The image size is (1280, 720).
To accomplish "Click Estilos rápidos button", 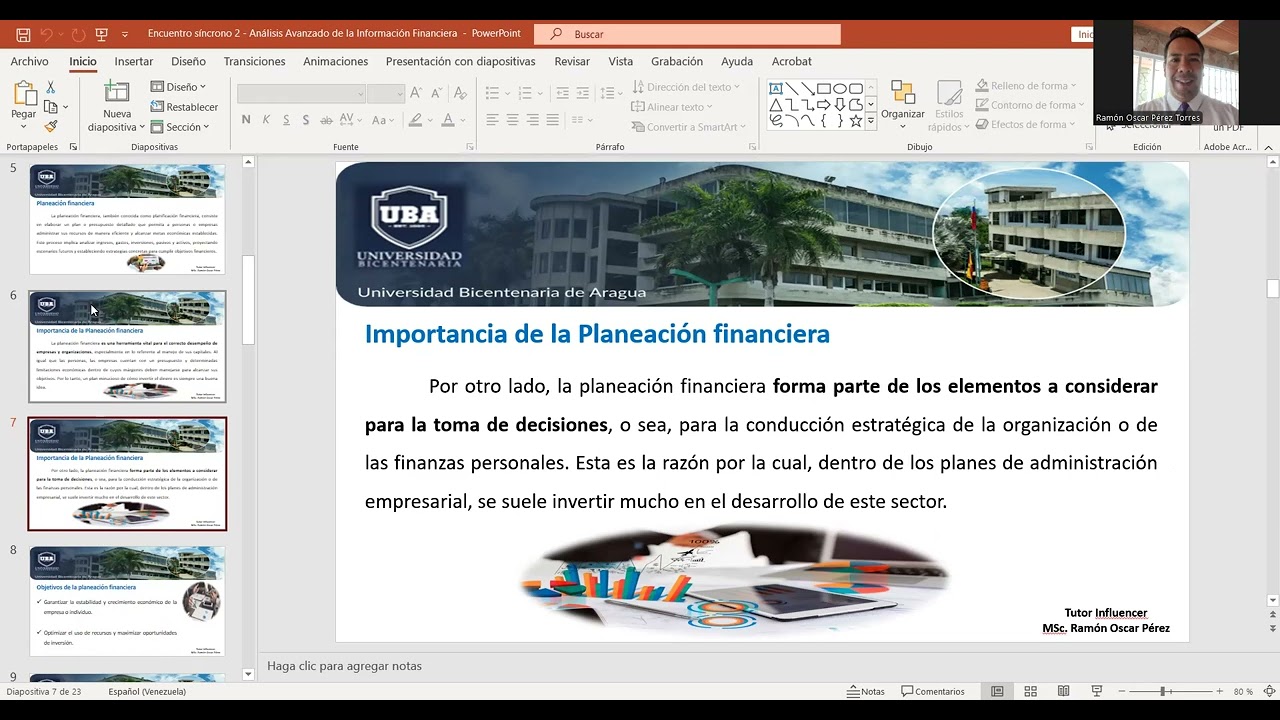I will tap(949, 106).
